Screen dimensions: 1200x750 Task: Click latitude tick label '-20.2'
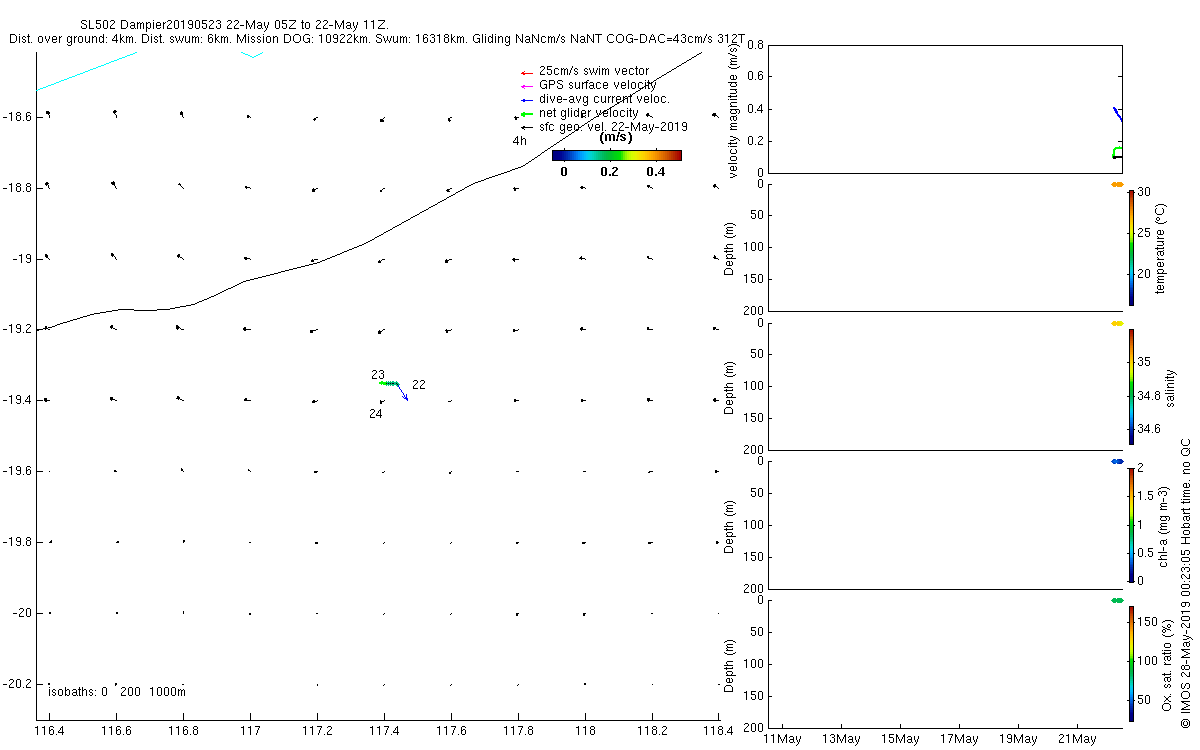point(17,684)
